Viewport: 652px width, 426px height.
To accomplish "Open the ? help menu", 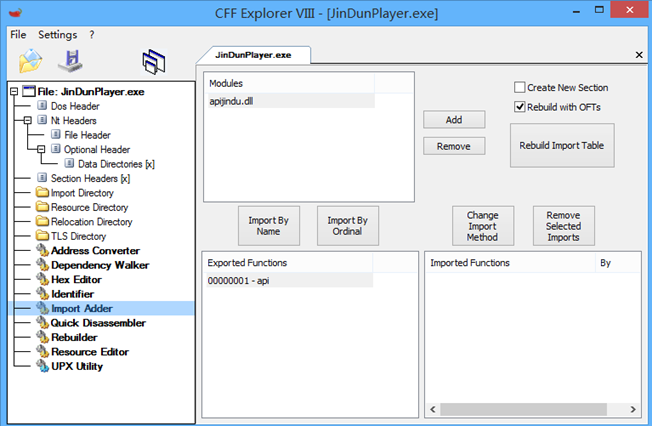I will click(x=91, y=35).
